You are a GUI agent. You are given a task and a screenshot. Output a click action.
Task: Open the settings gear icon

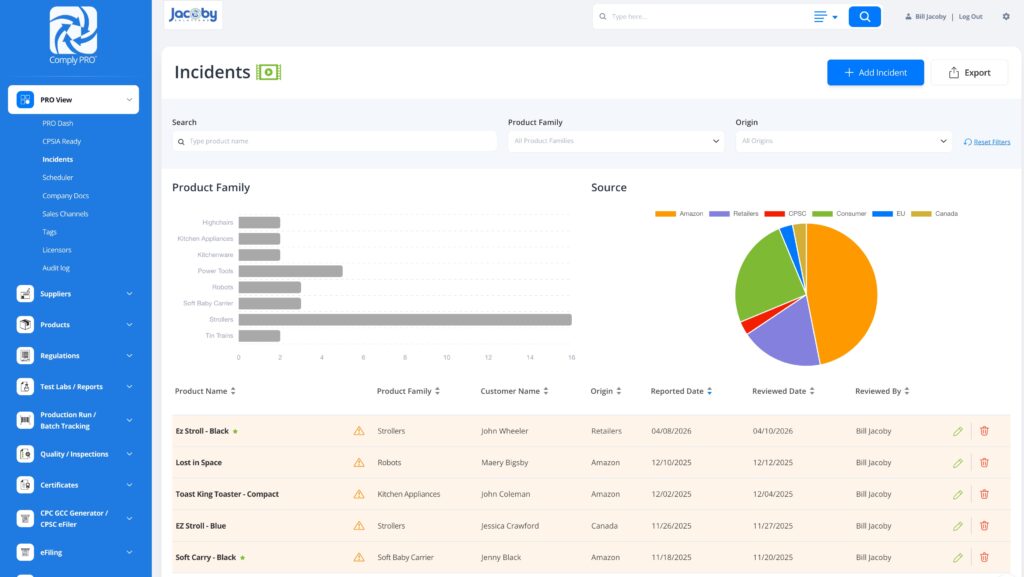(1006, 16)
